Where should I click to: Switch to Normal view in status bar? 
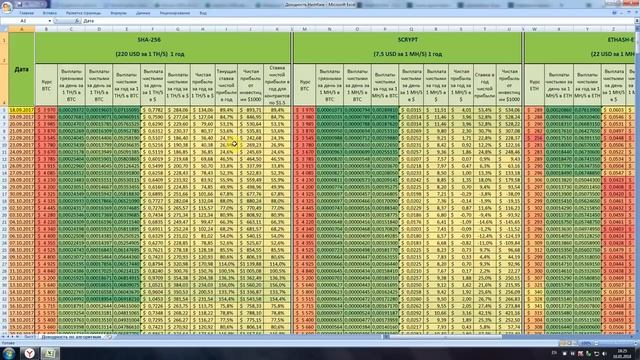[x=563, y=343]
